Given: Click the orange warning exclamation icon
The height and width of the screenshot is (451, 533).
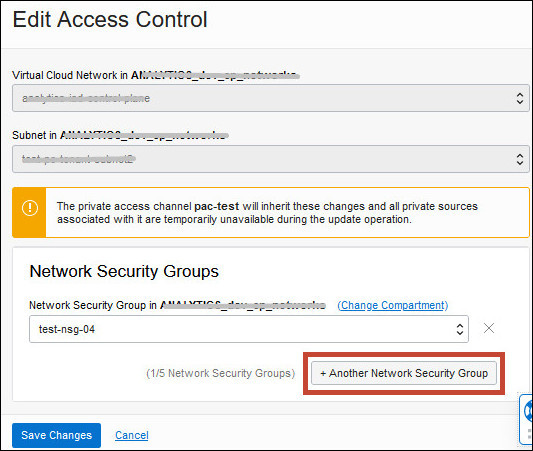Looking at the screenshot, I should pyautogui.click(x=30, y=207).
